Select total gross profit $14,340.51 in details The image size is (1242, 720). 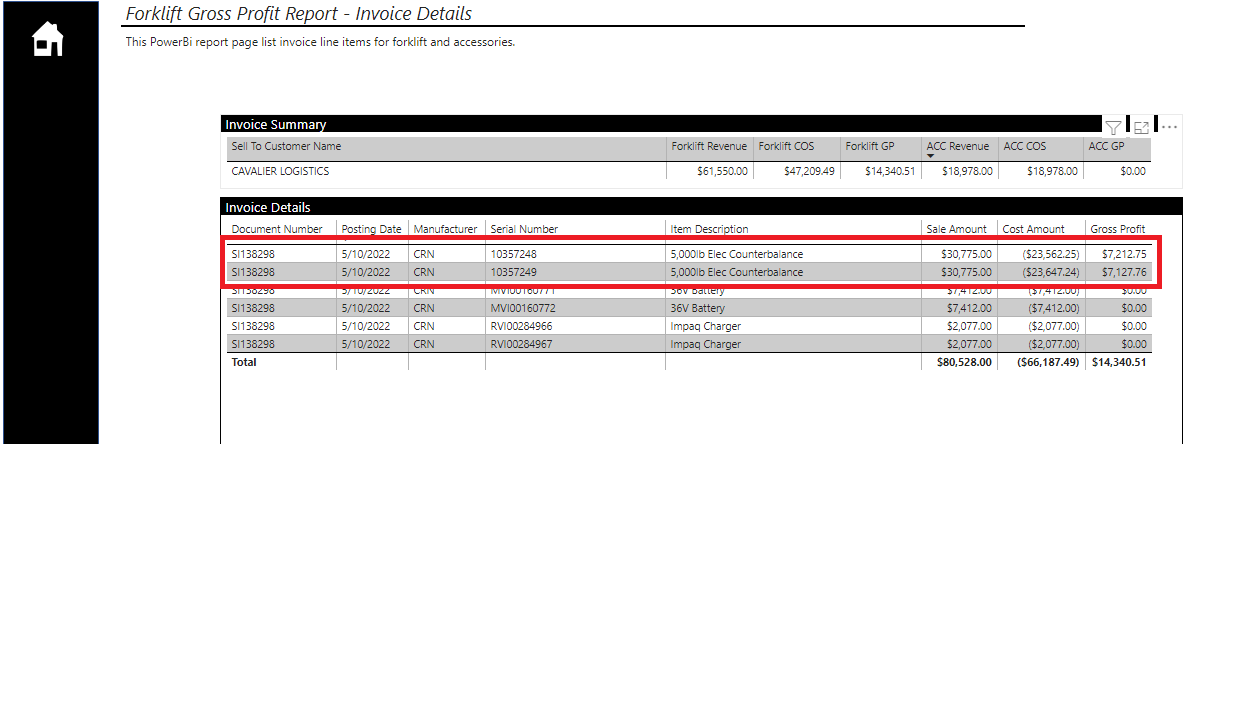pos(1119,362)
